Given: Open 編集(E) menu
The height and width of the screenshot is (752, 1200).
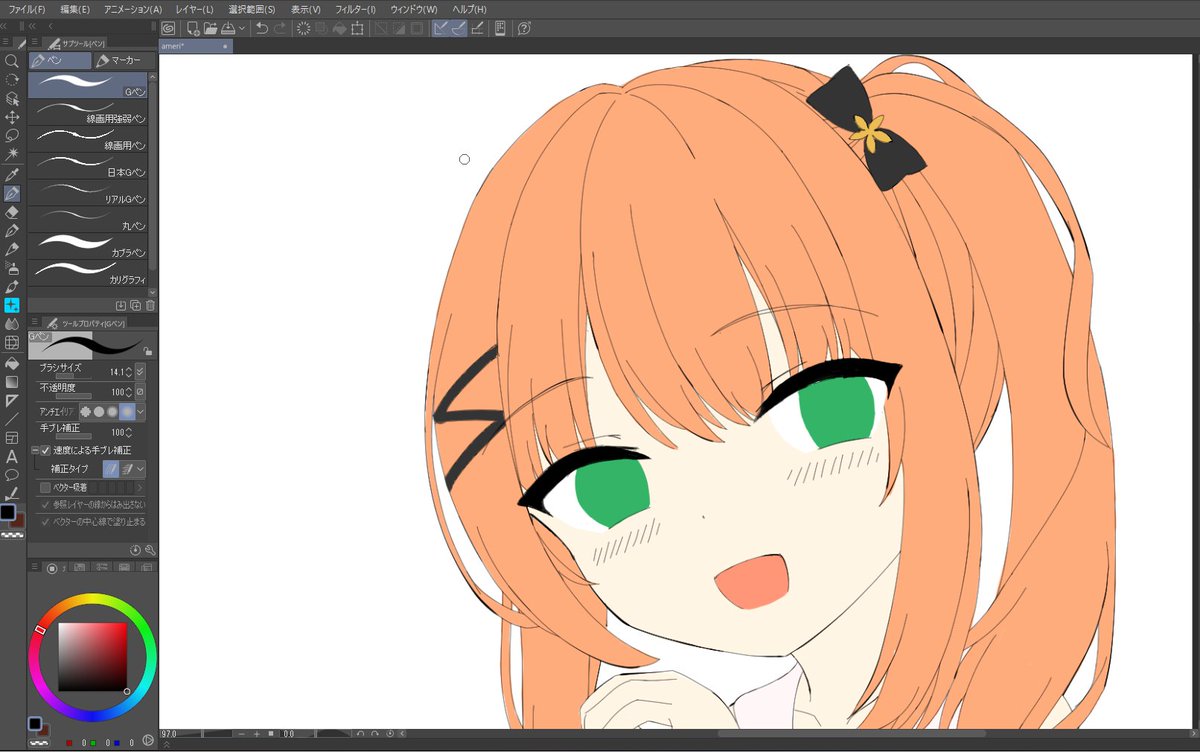Looking at the screenshot, I should pyautogui.click(x=75, y=8).
